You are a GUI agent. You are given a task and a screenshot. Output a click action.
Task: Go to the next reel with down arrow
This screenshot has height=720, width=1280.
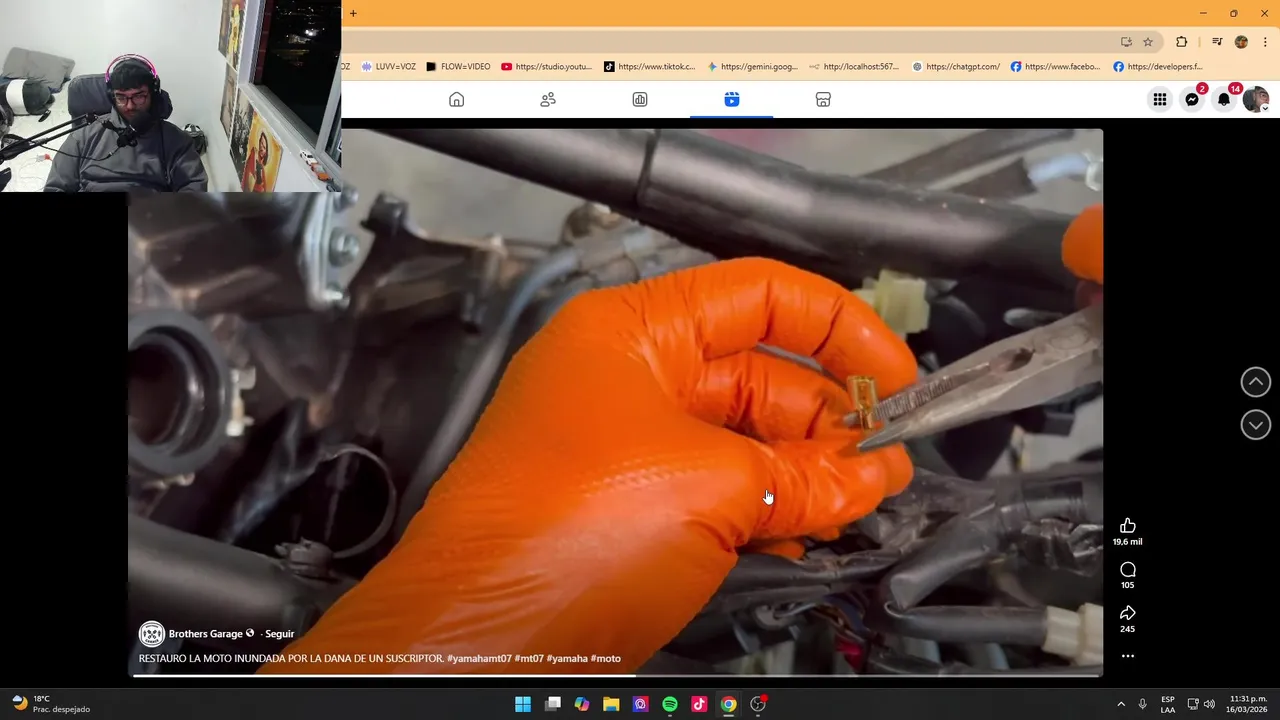tap(1256, 425)
